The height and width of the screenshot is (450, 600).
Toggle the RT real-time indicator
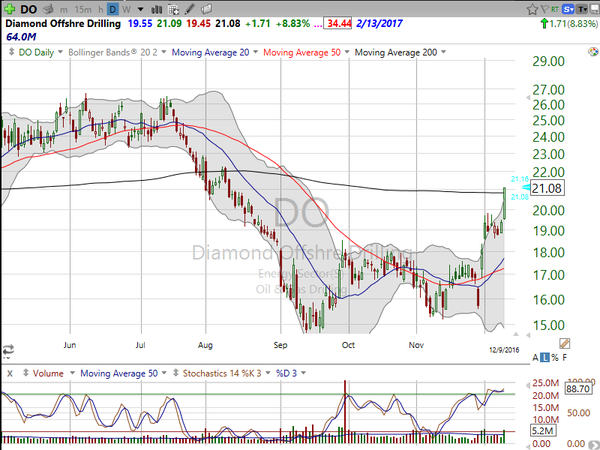pyautogui.click(x=555, y=9)
